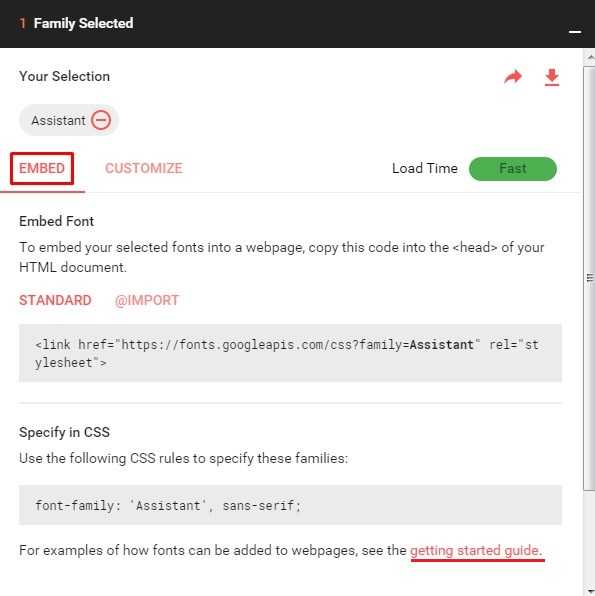This screenshot has width=595, height=596.
Task: Click the Embed Font heading
Action: 56,221
